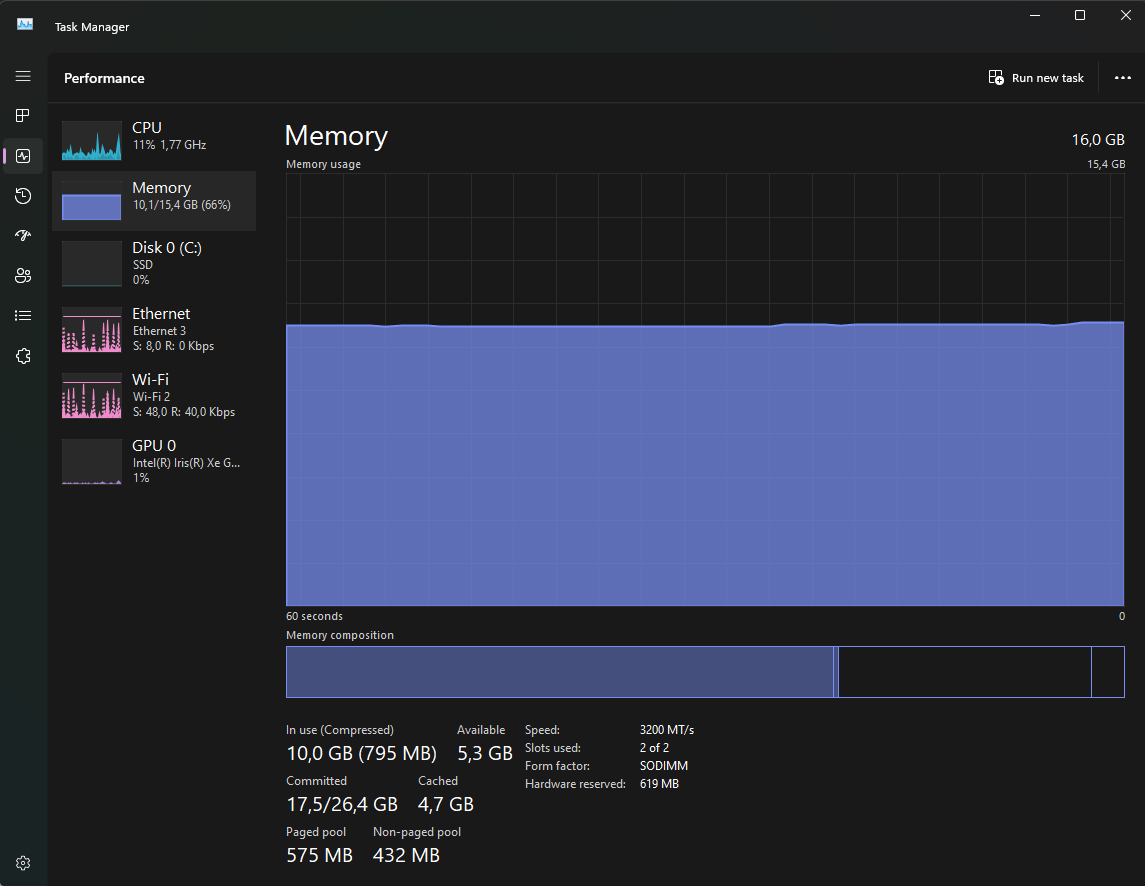This screenshot has height=886, width=1145.
Task: Click the 10,1/15,4 GB (66%) memory reading
Action: click(x=182, y=205)
